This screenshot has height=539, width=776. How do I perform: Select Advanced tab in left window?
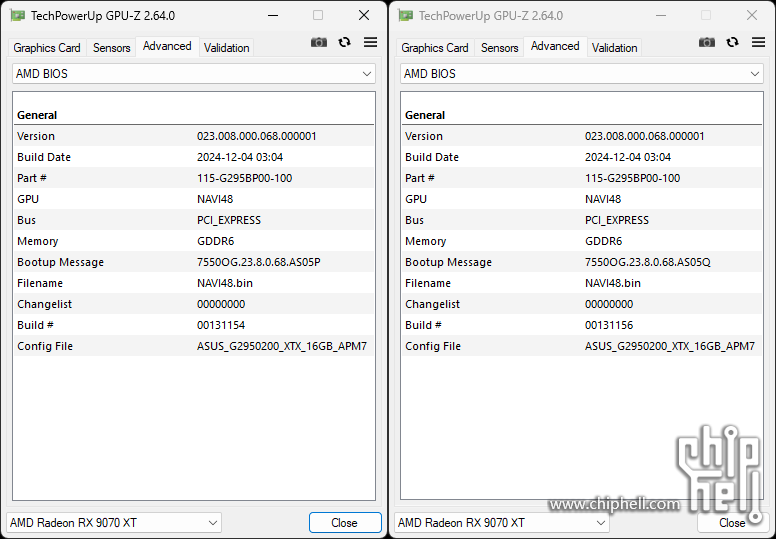click(167, 47)
